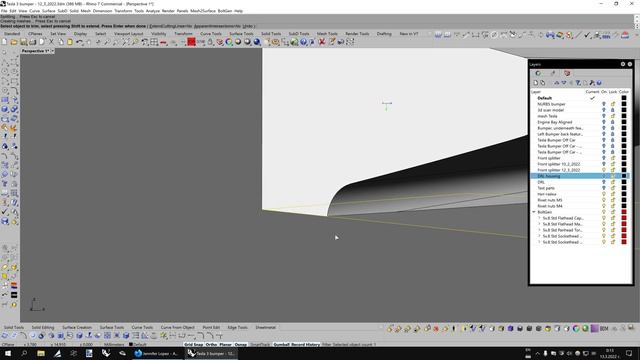
Task: Open the BoltGen menu
Action: pyautogui.click(x=224, y=11)
